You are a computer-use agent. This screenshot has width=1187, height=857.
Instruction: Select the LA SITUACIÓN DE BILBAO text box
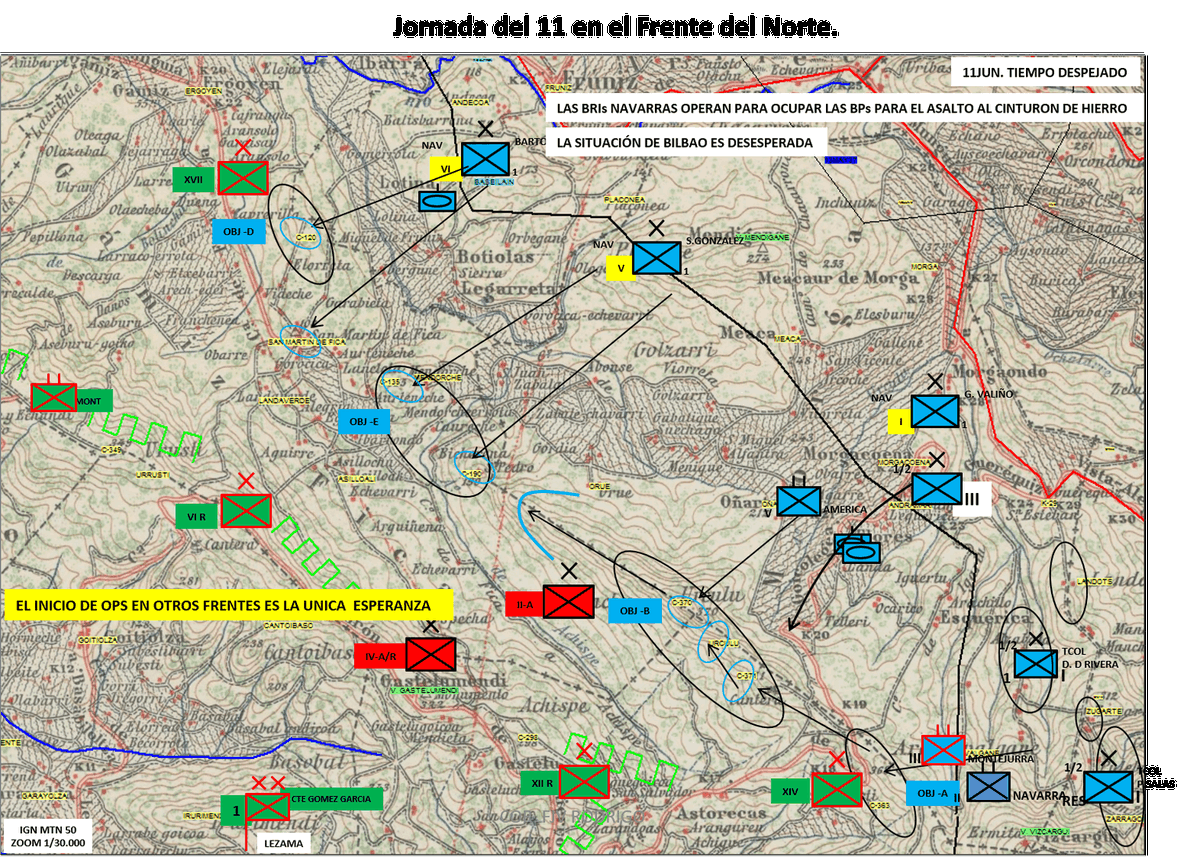685,142
